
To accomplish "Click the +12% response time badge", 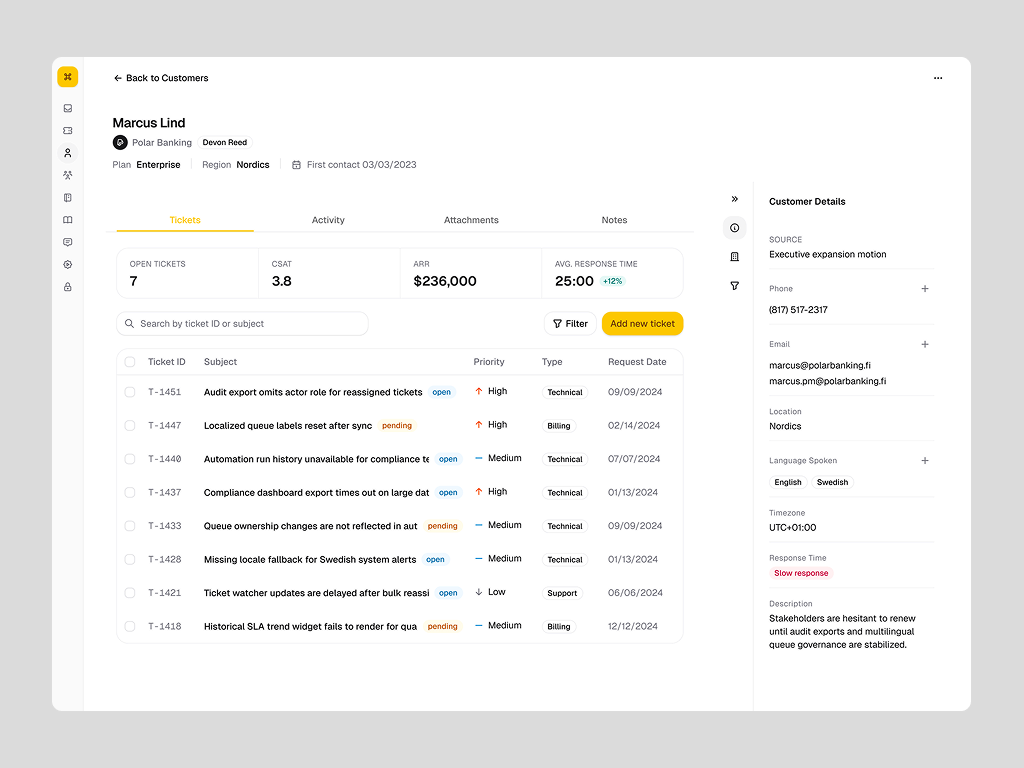I will click(612, 281).
